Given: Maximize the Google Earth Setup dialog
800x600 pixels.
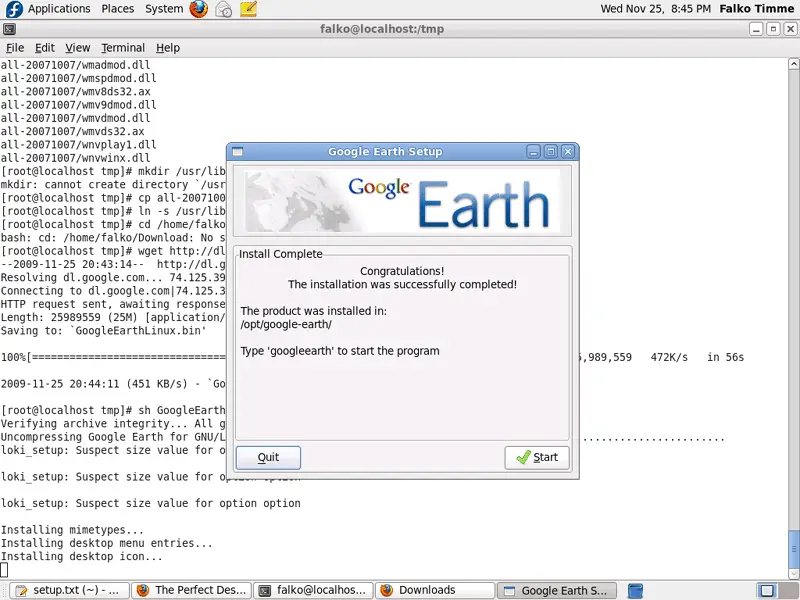Looking at the screenshot, I should pyautogui.click(x=551, y=152).
